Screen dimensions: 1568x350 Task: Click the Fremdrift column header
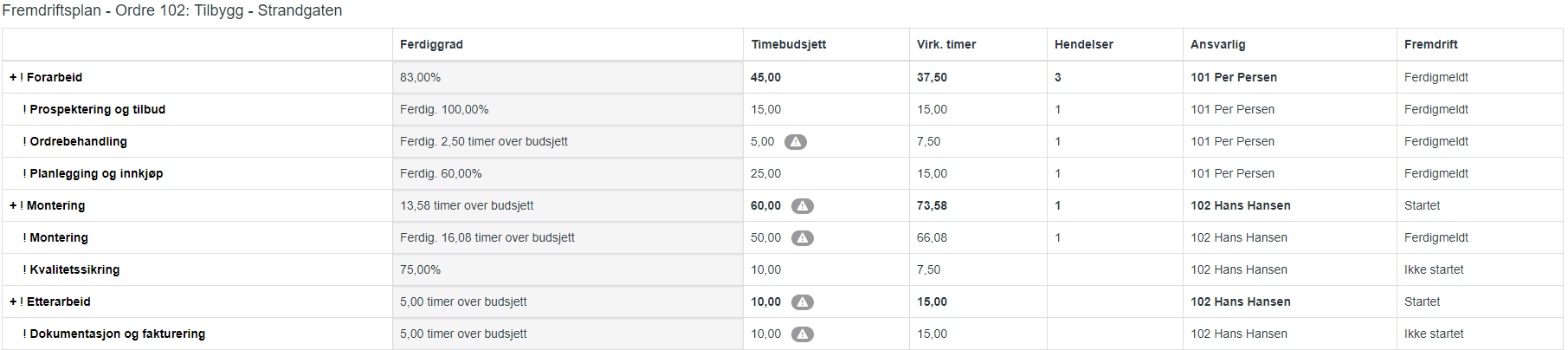pos(1431,44)
